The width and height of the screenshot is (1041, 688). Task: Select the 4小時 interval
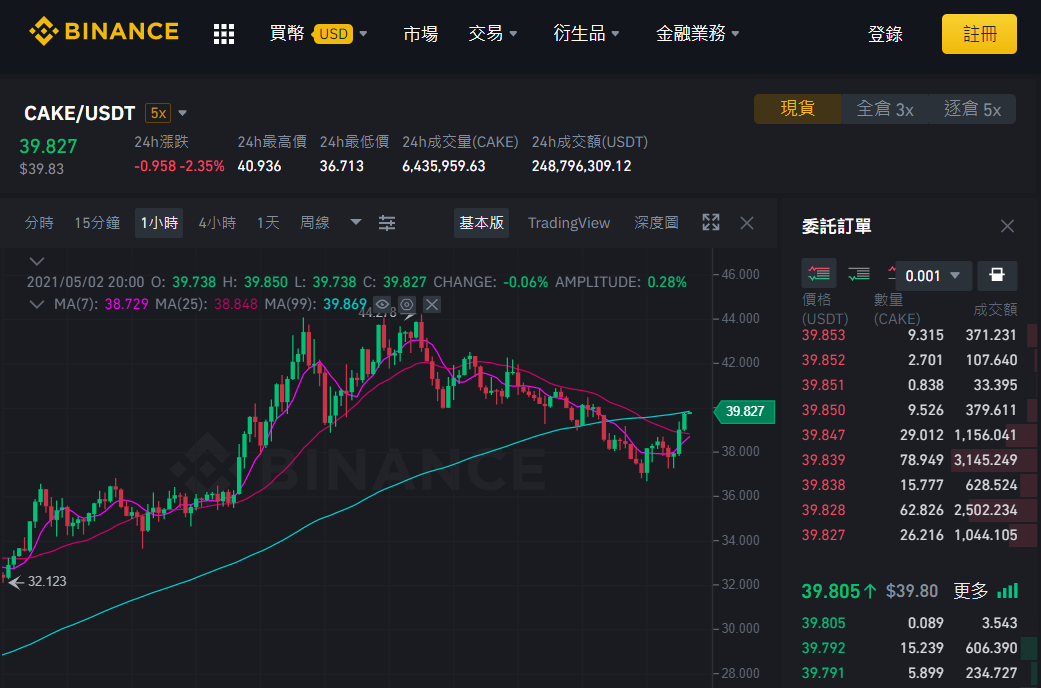(217, 222)
